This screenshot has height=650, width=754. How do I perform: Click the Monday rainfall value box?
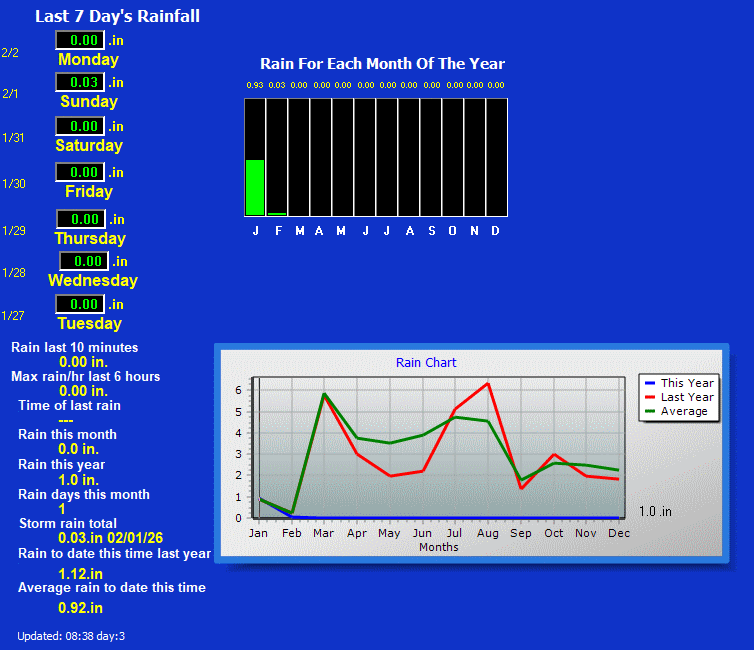(80, 40)
